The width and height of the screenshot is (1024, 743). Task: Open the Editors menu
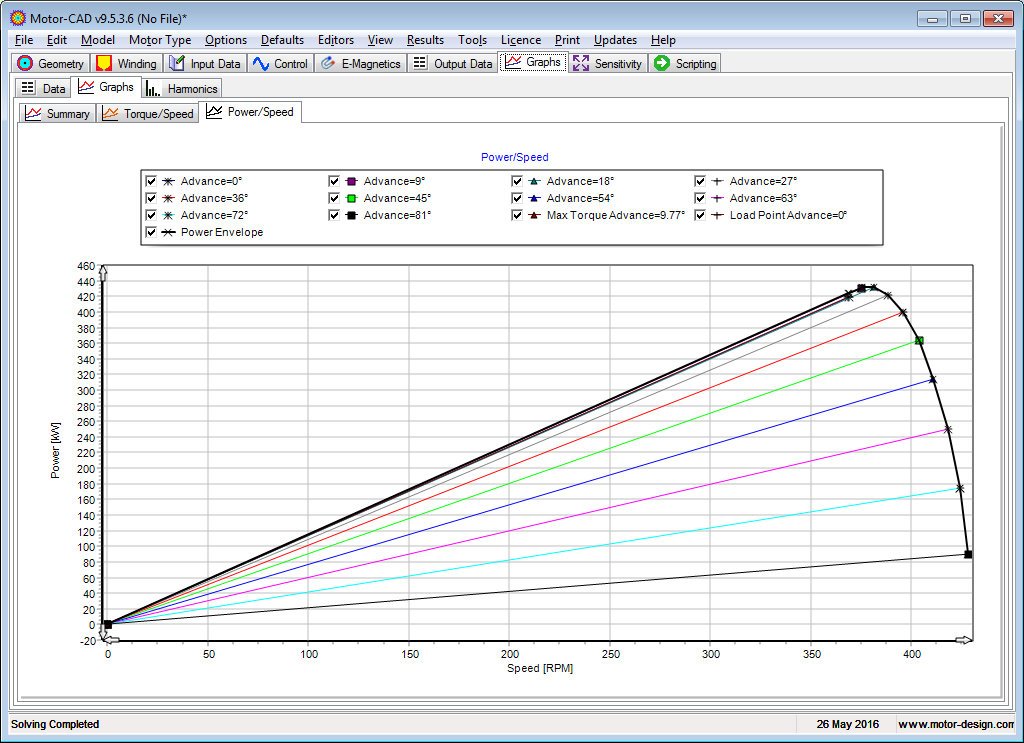tap(336, 40)
